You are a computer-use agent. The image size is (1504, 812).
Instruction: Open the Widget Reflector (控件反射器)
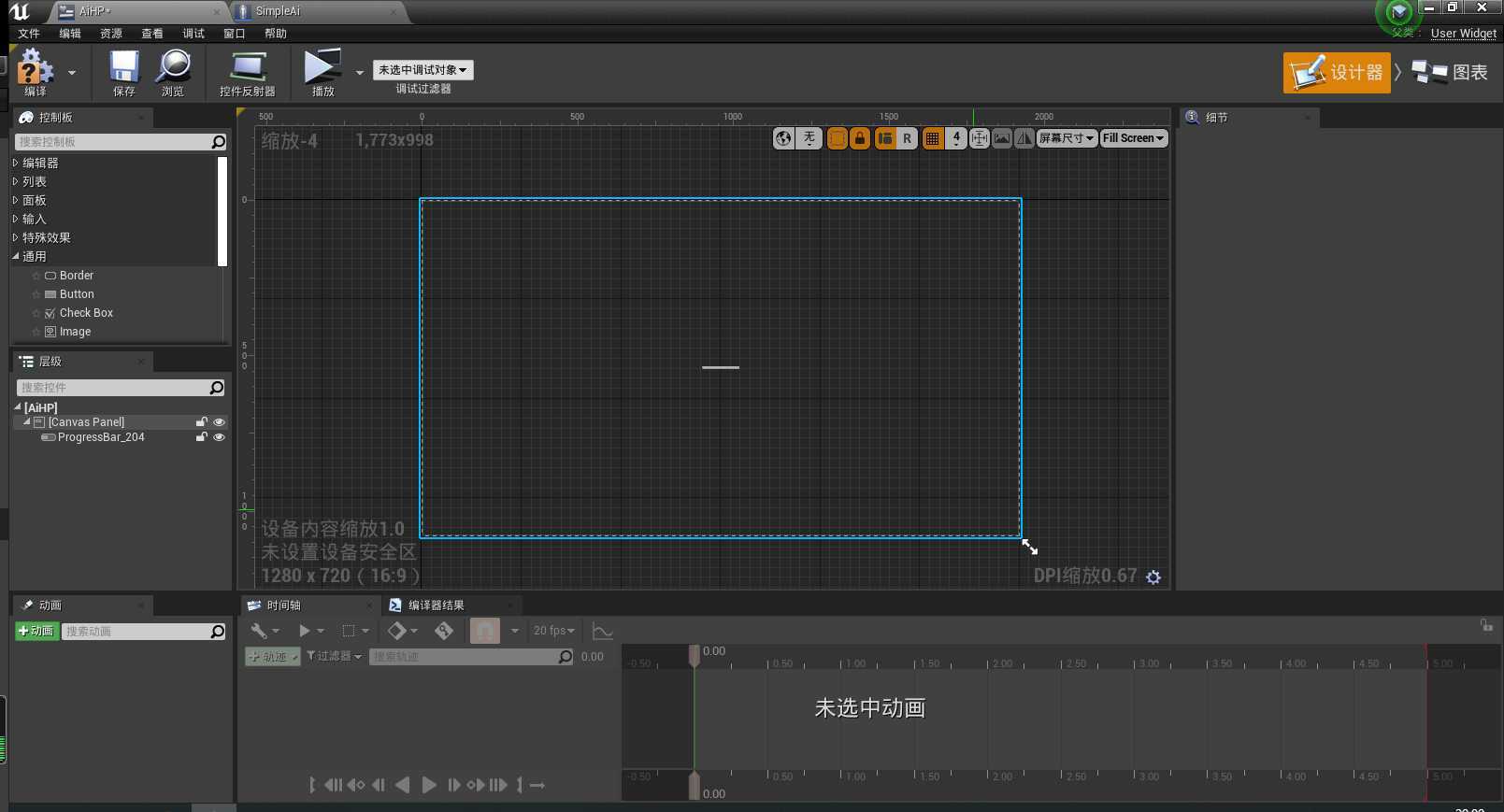(247, 69)
